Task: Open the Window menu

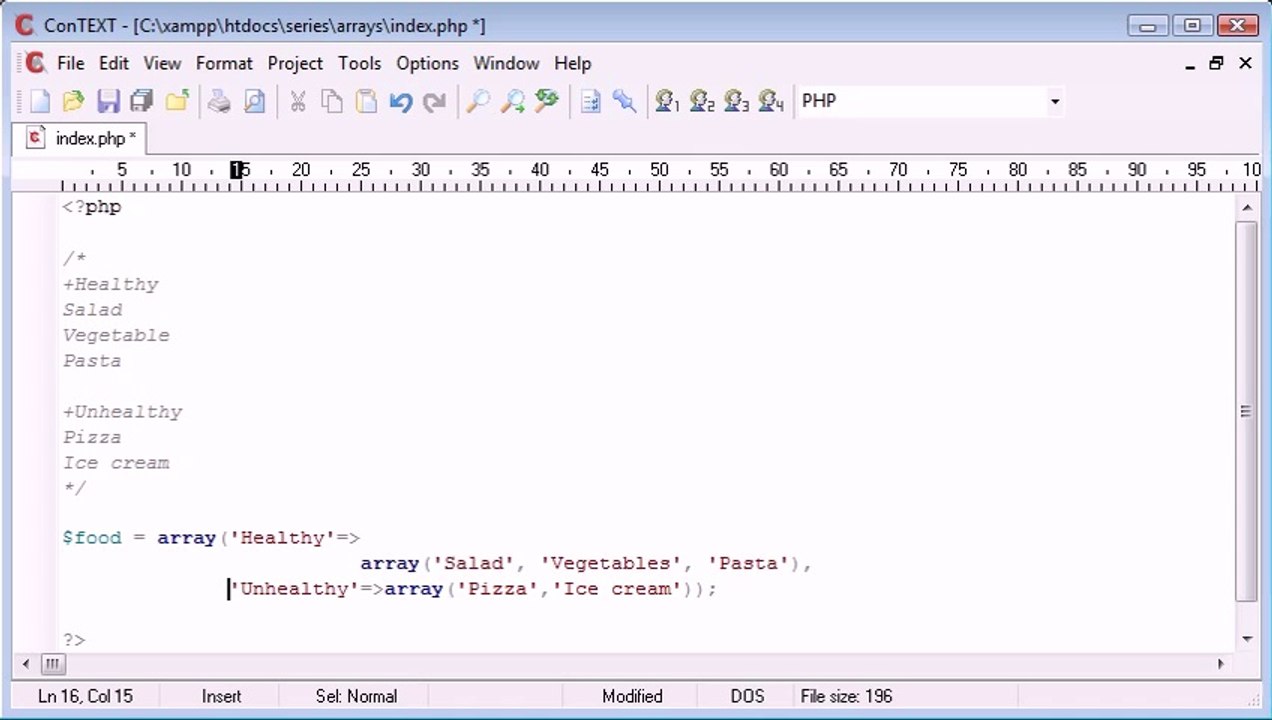Action: coord(506,63)
